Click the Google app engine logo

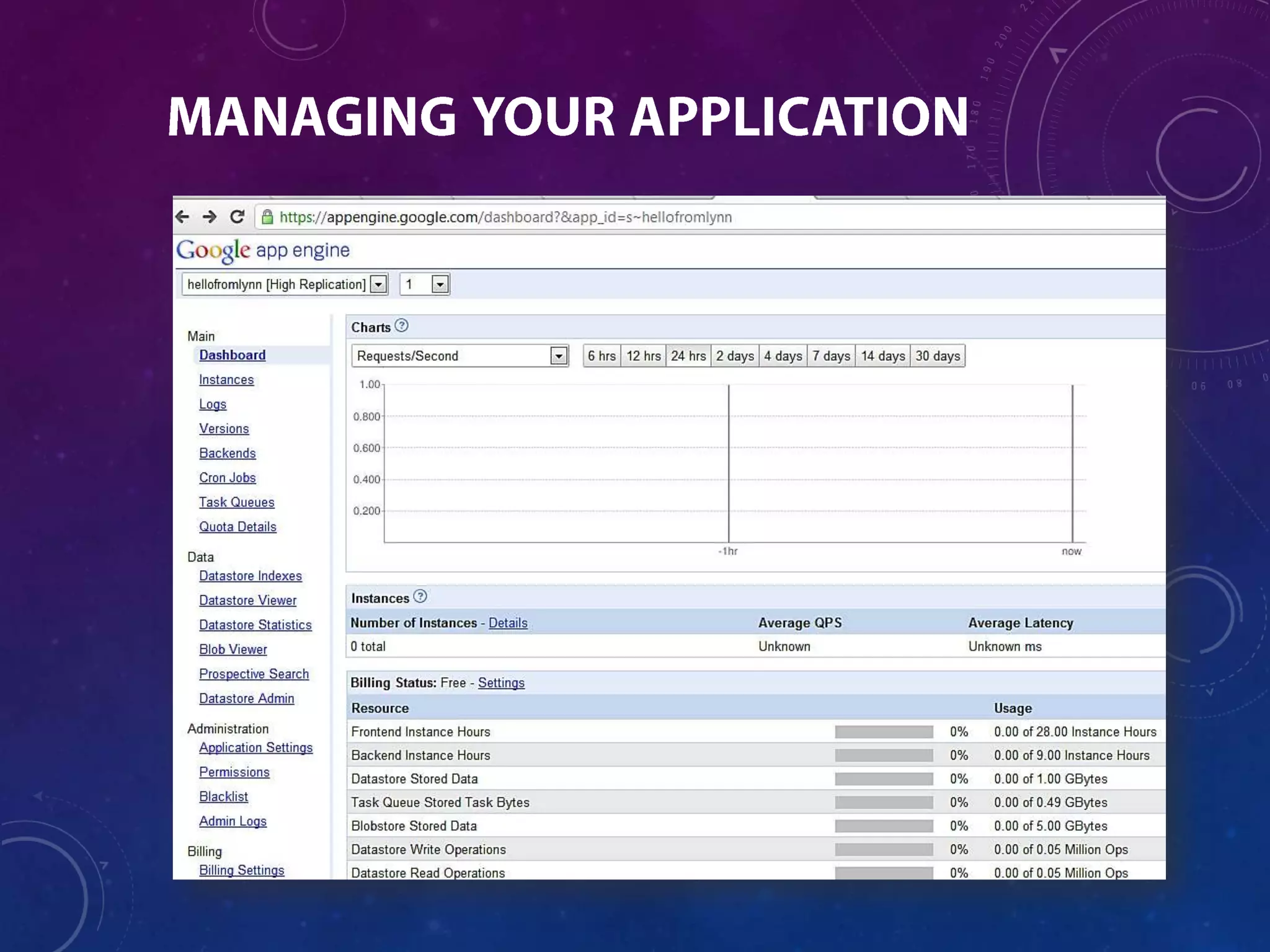(x=263, y=250)
